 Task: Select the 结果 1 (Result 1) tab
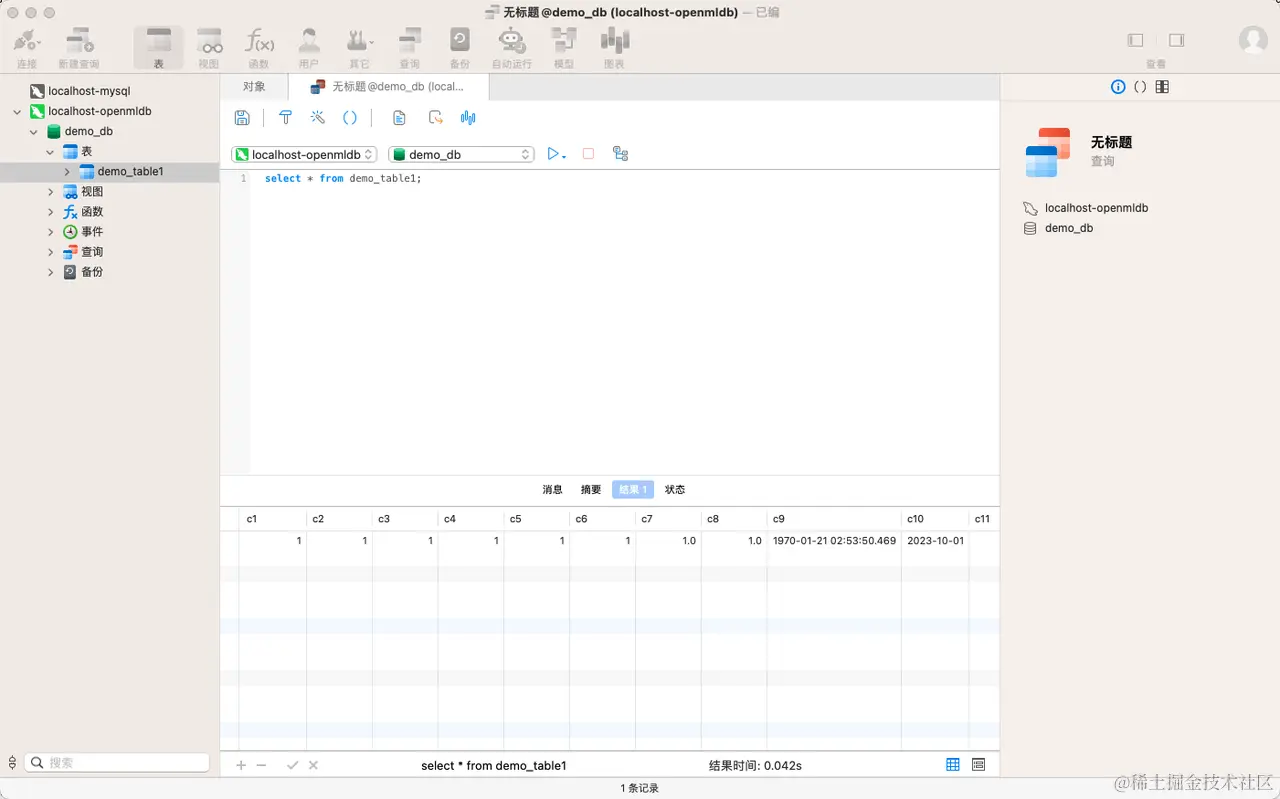633,490
